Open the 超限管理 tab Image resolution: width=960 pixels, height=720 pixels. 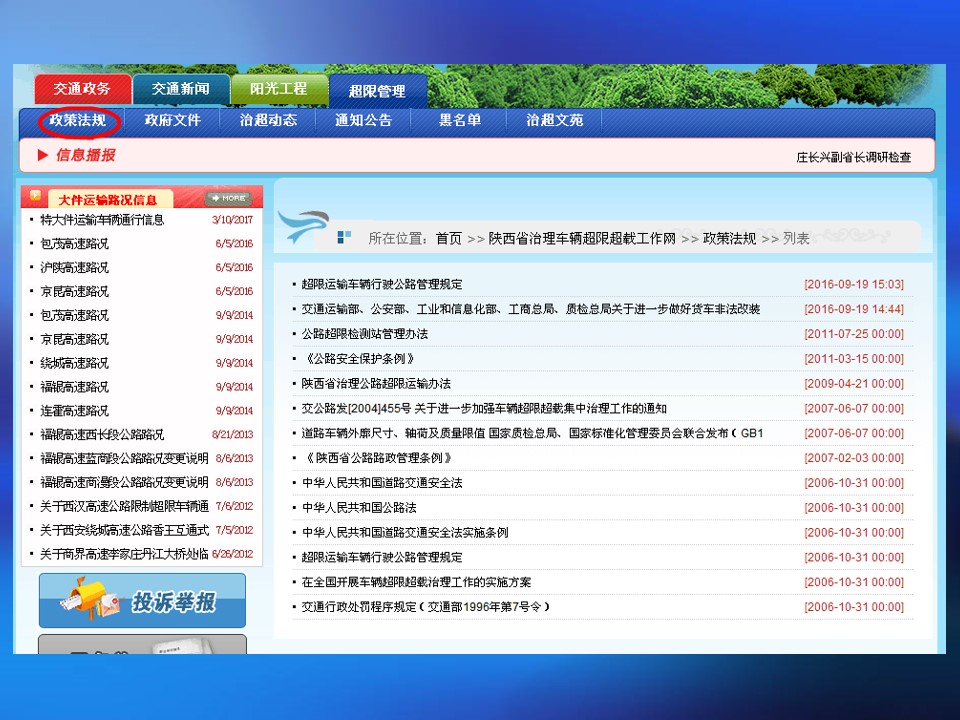pos(377,91)
